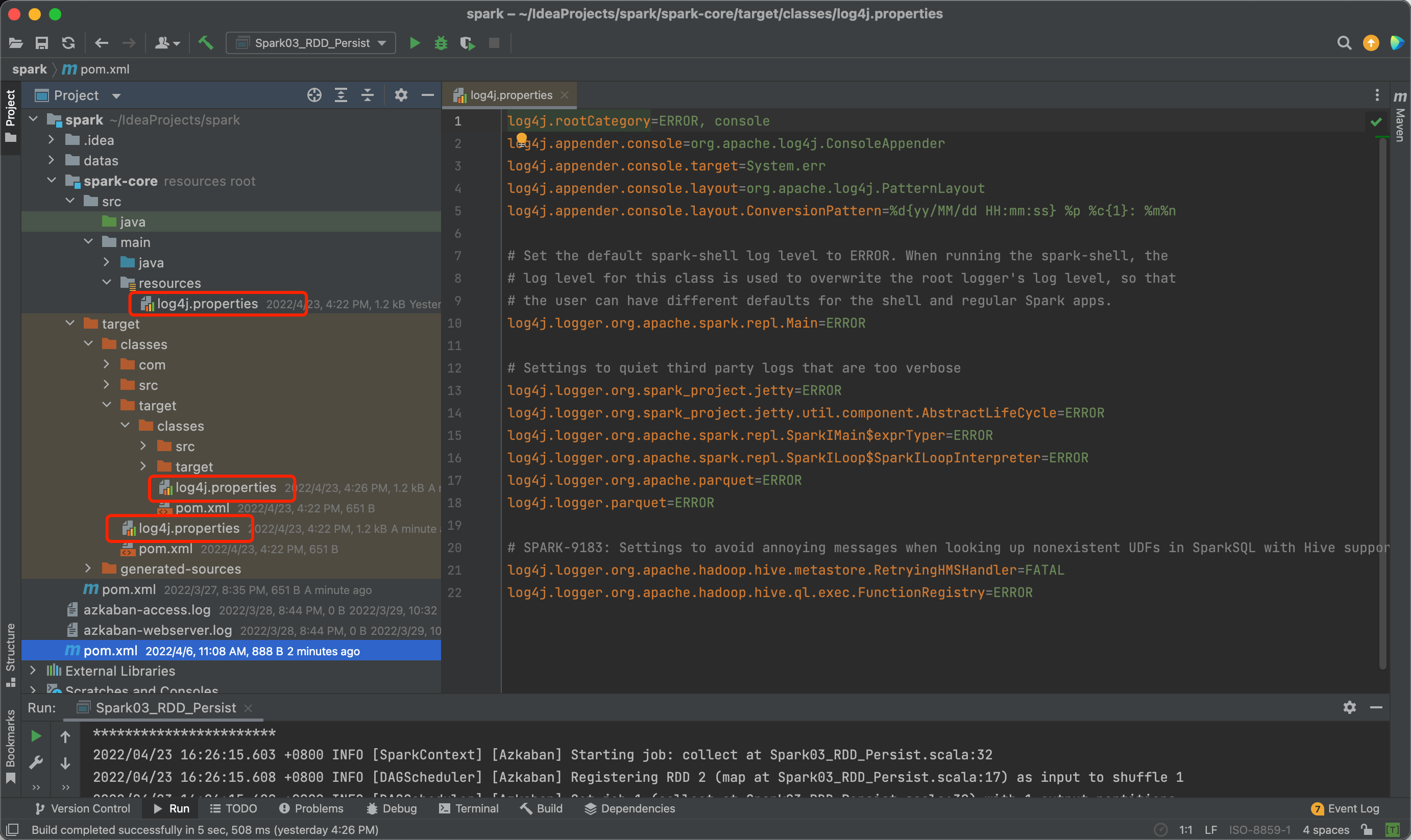This screenshot has height=840, width=1411.
Task: Expand the com folder under classes
Action: coord(107,364)
